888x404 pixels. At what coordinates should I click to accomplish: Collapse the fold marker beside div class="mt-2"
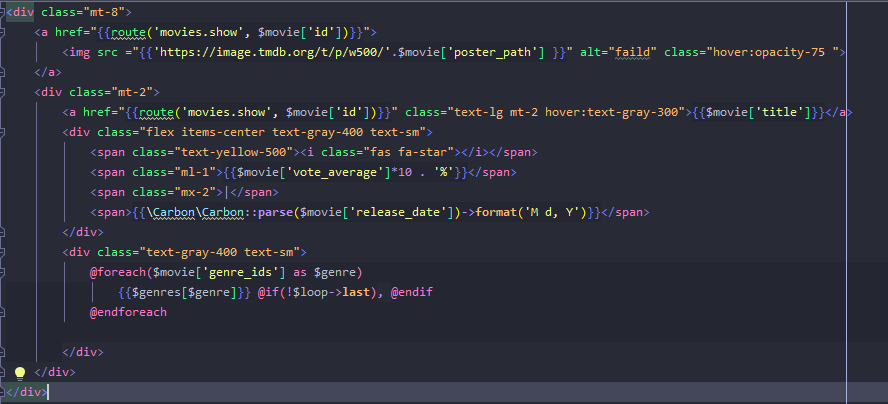point(3,92)
